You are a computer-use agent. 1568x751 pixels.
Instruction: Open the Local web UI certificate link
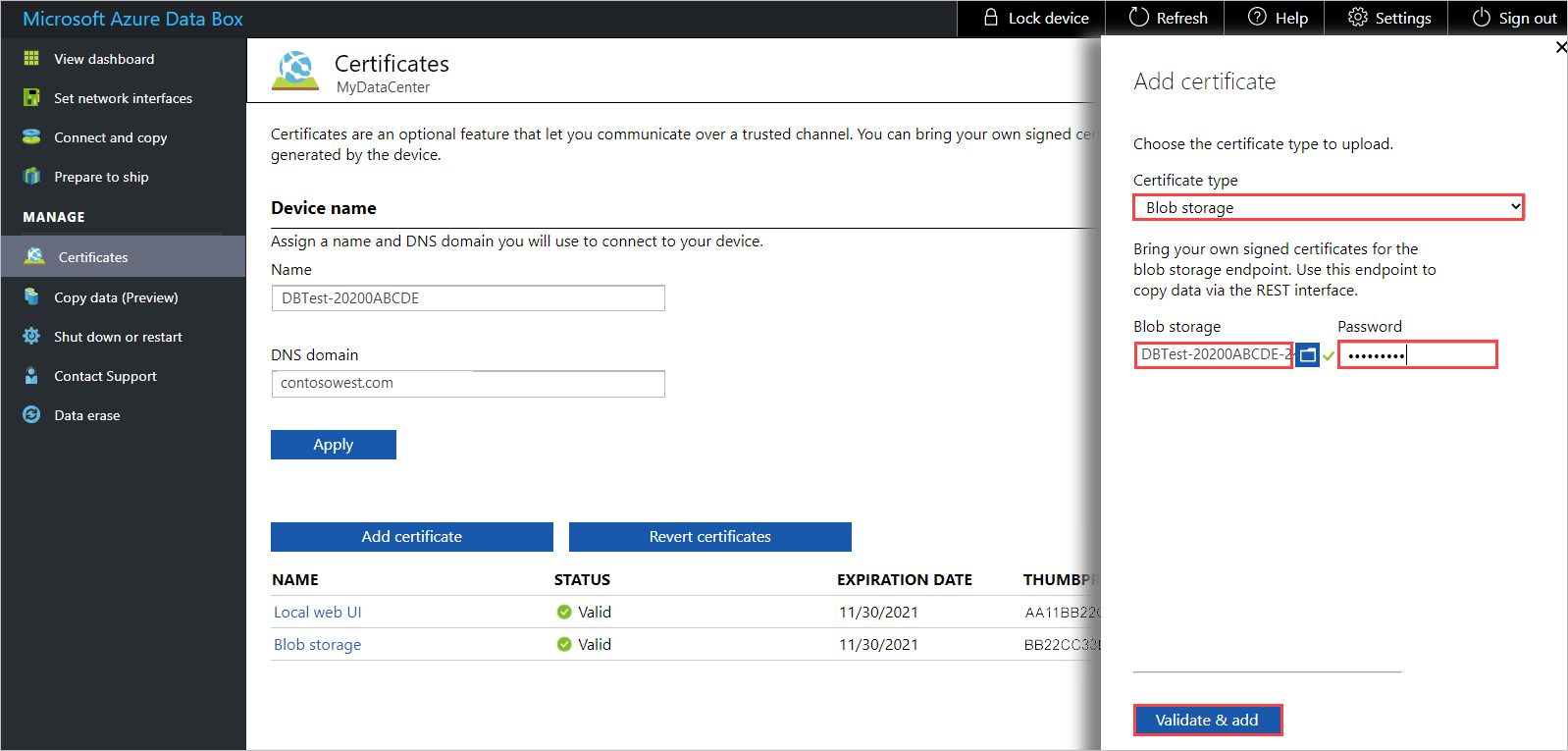317,612
